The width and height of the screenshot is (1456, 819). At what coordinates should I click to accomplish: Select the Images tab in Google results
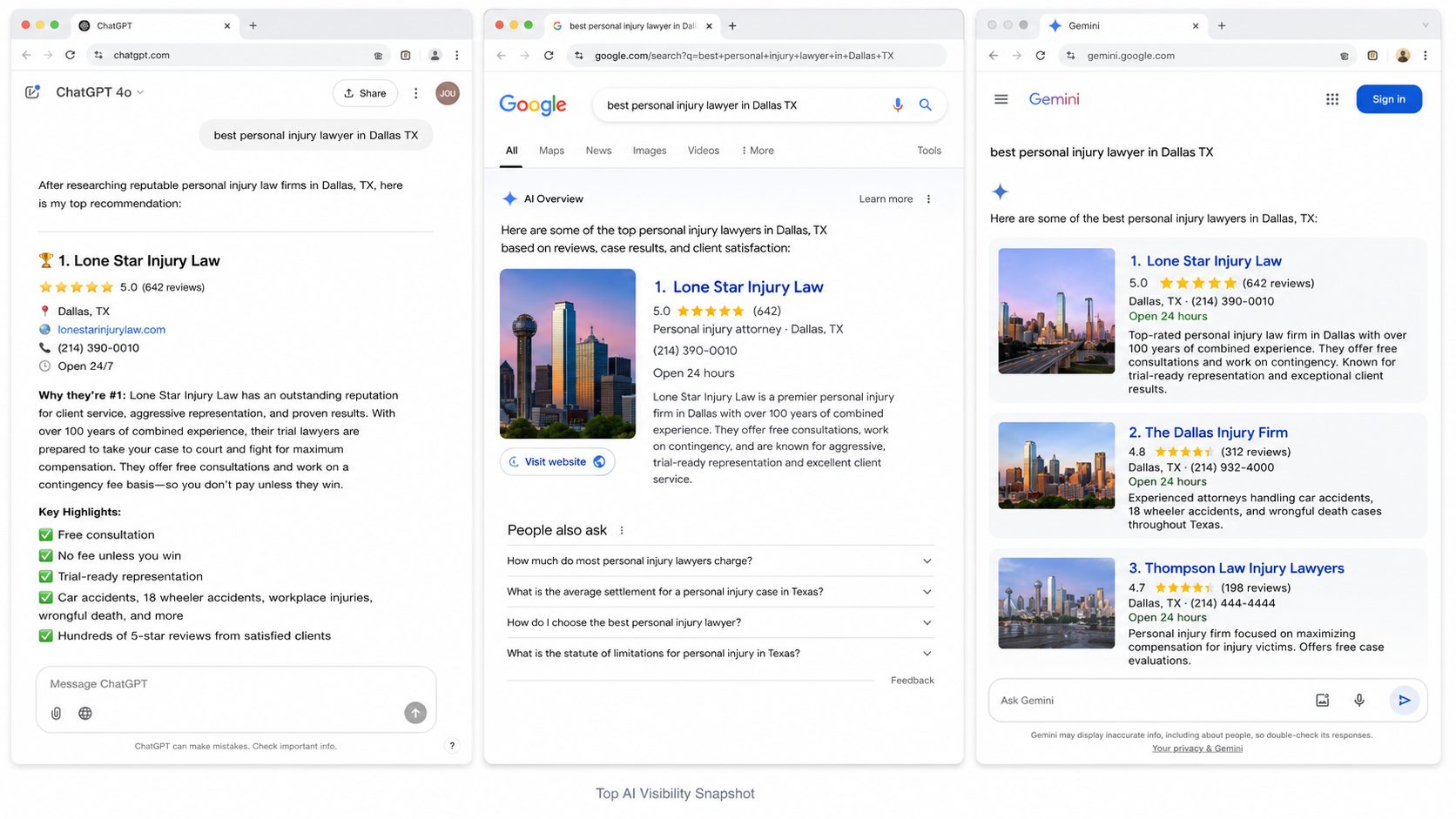coord(650,151)
